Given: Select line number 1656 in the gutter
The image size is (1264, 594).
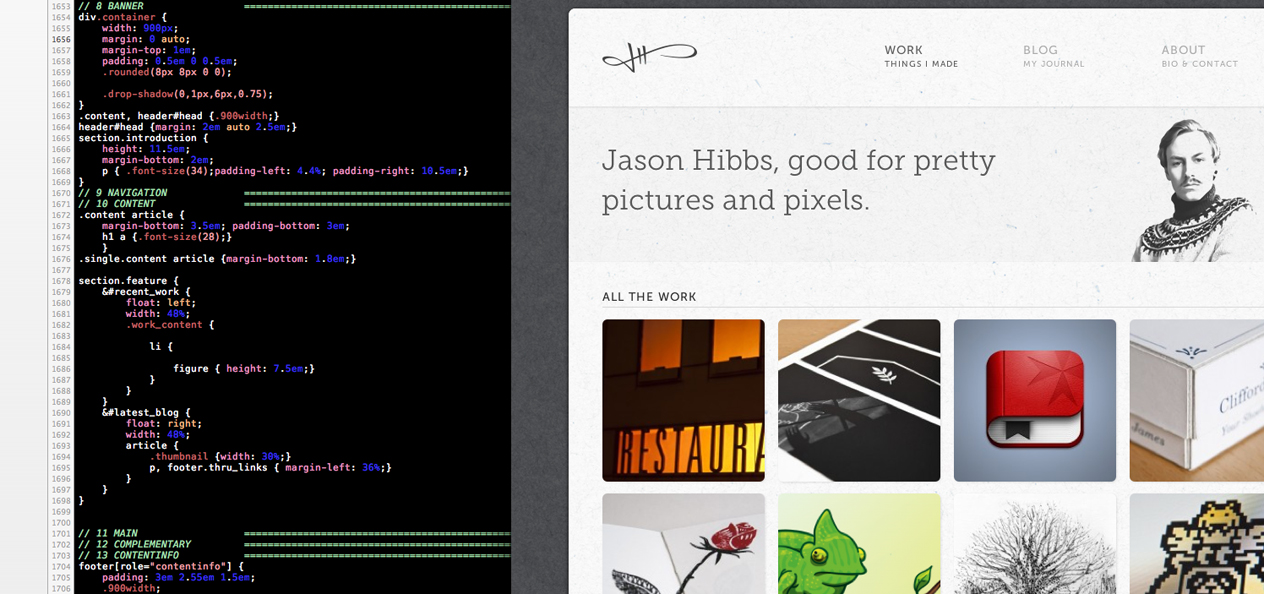Looking at the screenshot, I should click(60, 39).
